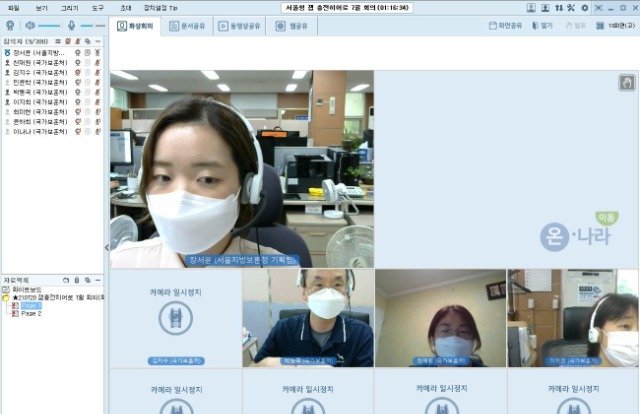
Task: Click the network transfer arrows icon
Action: point(558,7)
